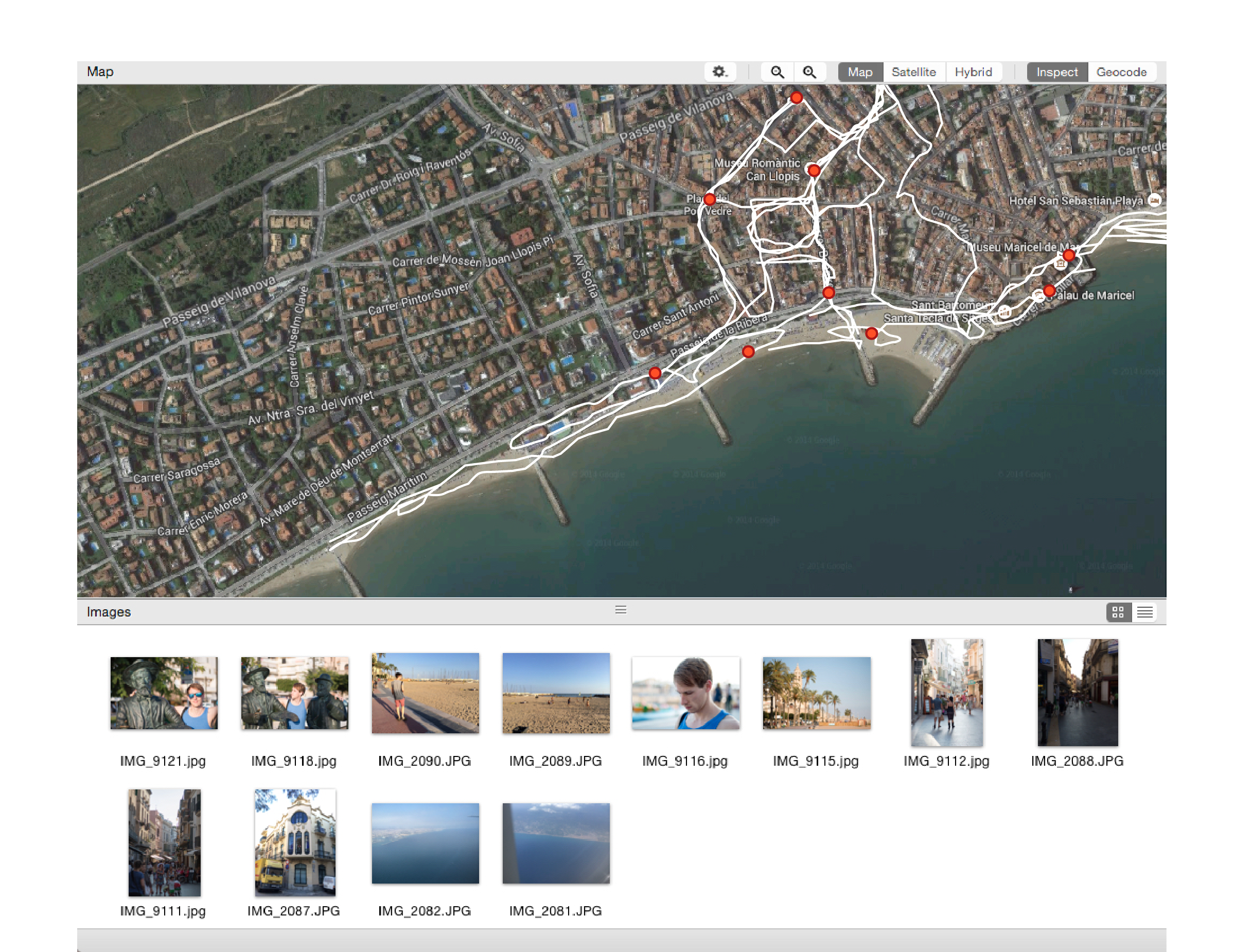
Task: Select Map view tab
Action: (859, 72)
